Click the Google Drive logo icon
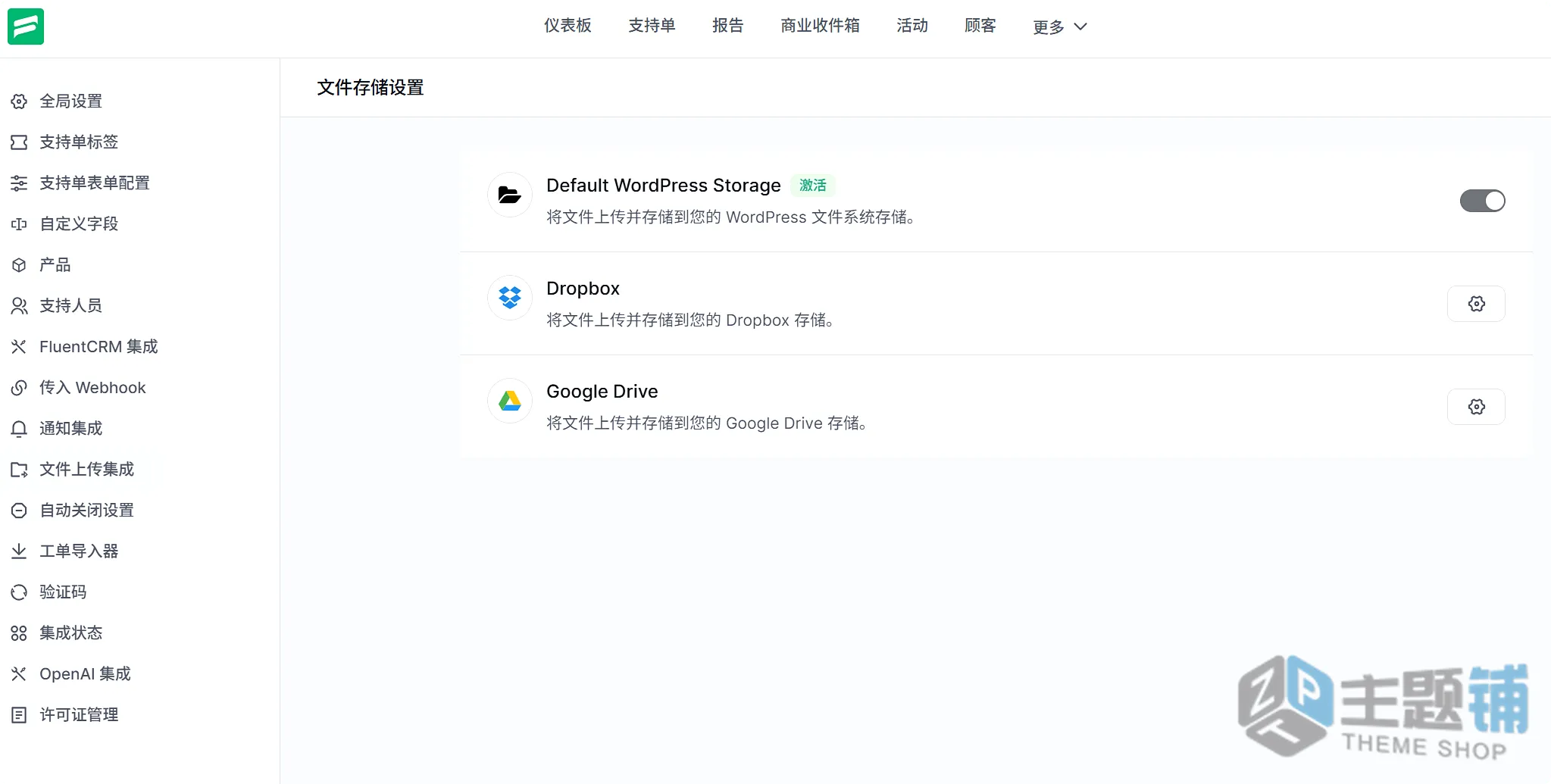1551x784 pixels. 509,401
